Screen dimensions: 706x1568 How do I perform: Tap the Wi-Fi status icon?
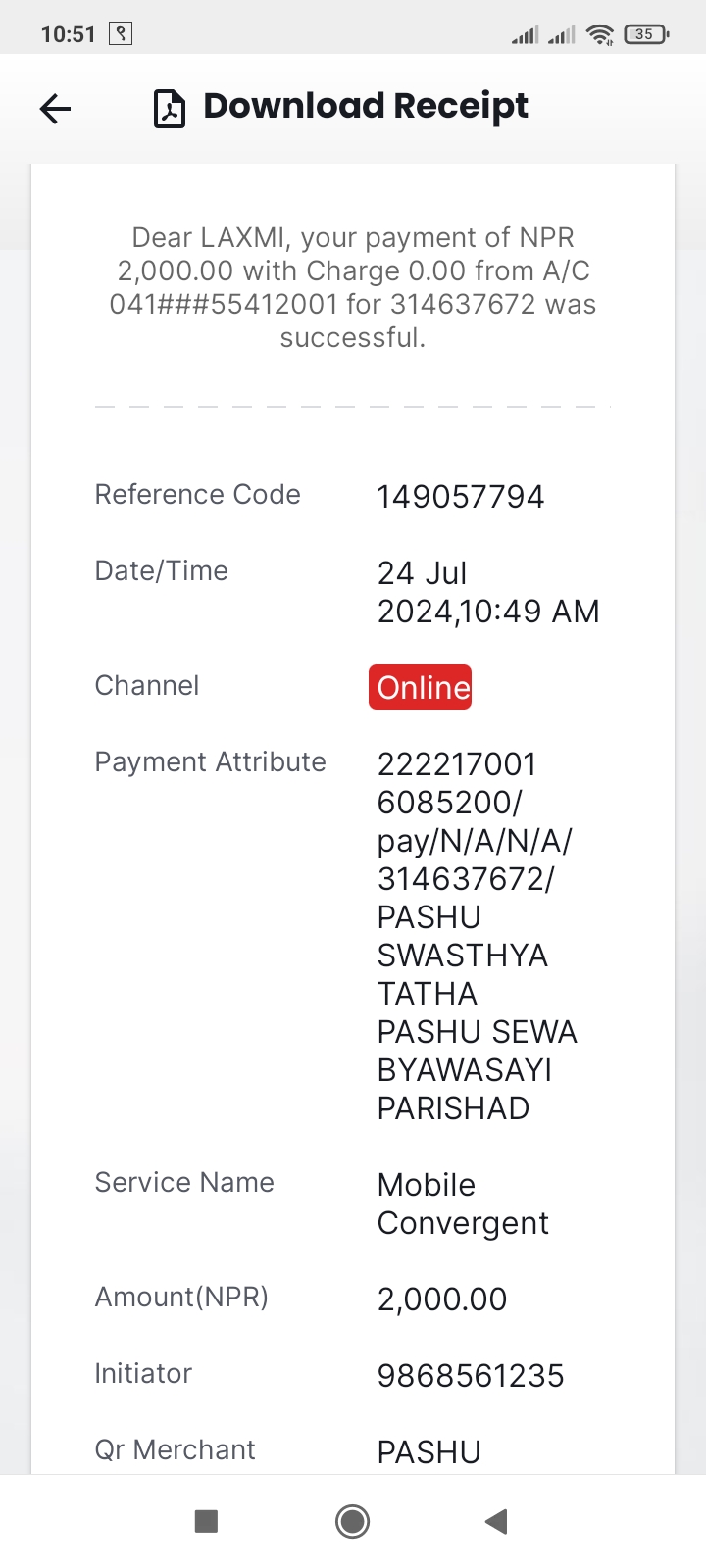pyautogui.click(x=599, y=35)
